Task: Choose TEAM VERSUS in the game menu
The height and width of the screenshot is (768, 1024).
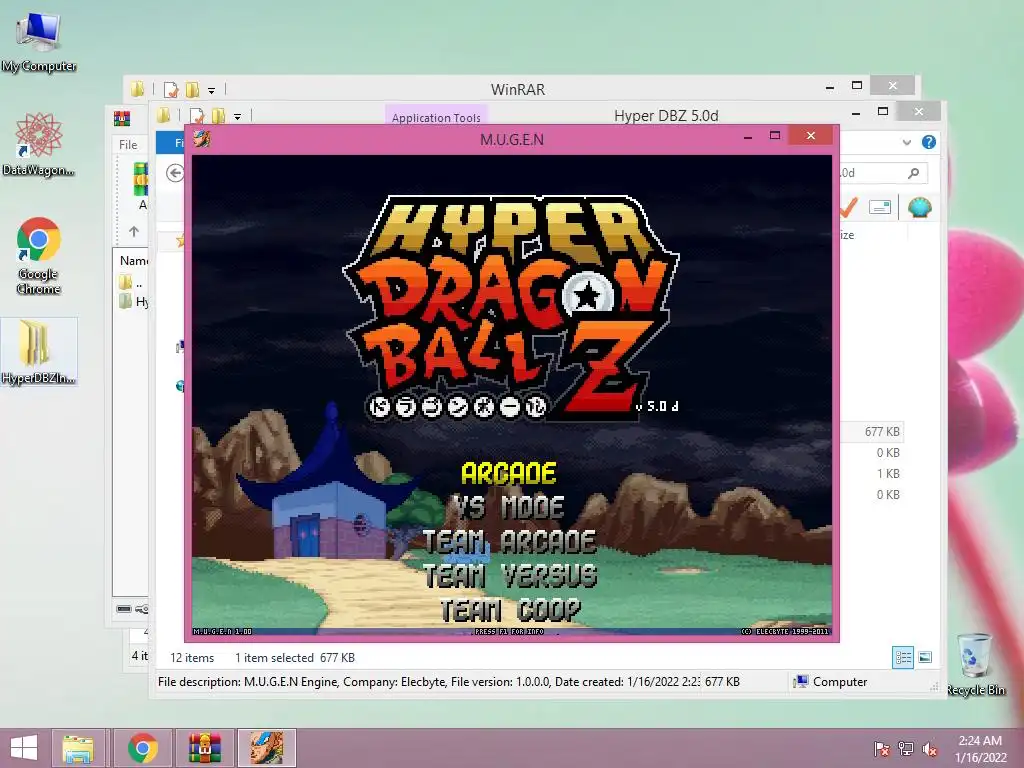Action: coord(510,575)
